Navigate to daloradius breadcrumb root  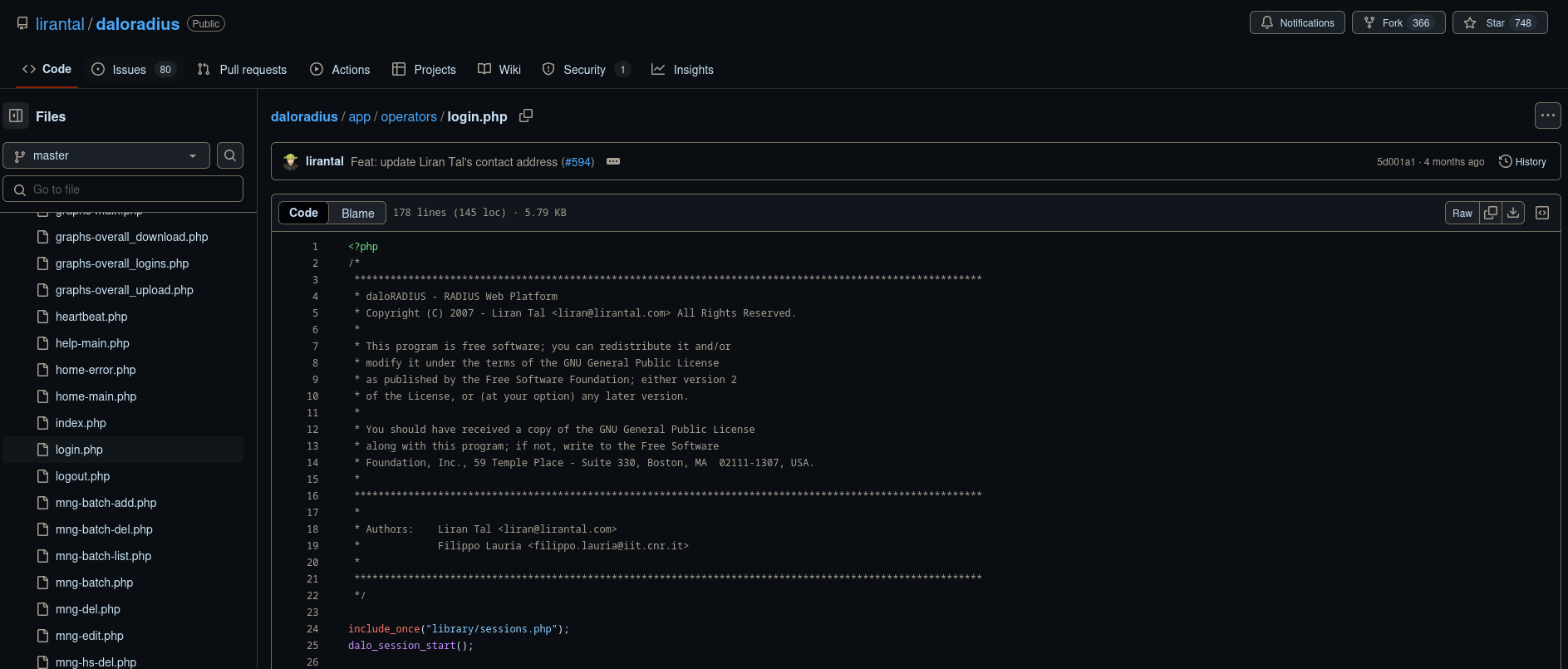pyautogui.click(x=304, y=116)
